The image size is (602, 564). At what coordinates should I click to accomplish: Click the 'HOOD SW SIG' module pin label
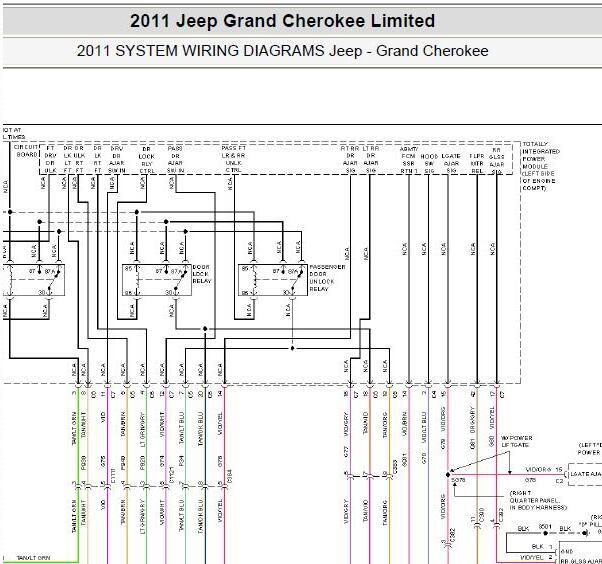[429, 164]
